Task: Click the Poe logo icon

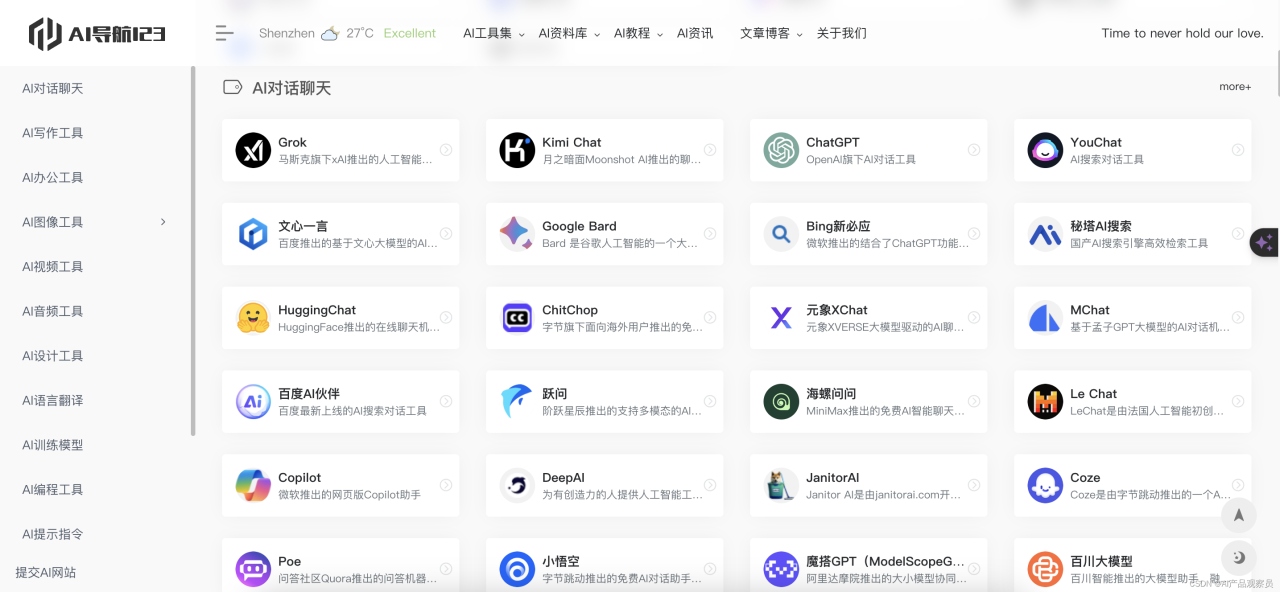Action: [x=253, y=570]
